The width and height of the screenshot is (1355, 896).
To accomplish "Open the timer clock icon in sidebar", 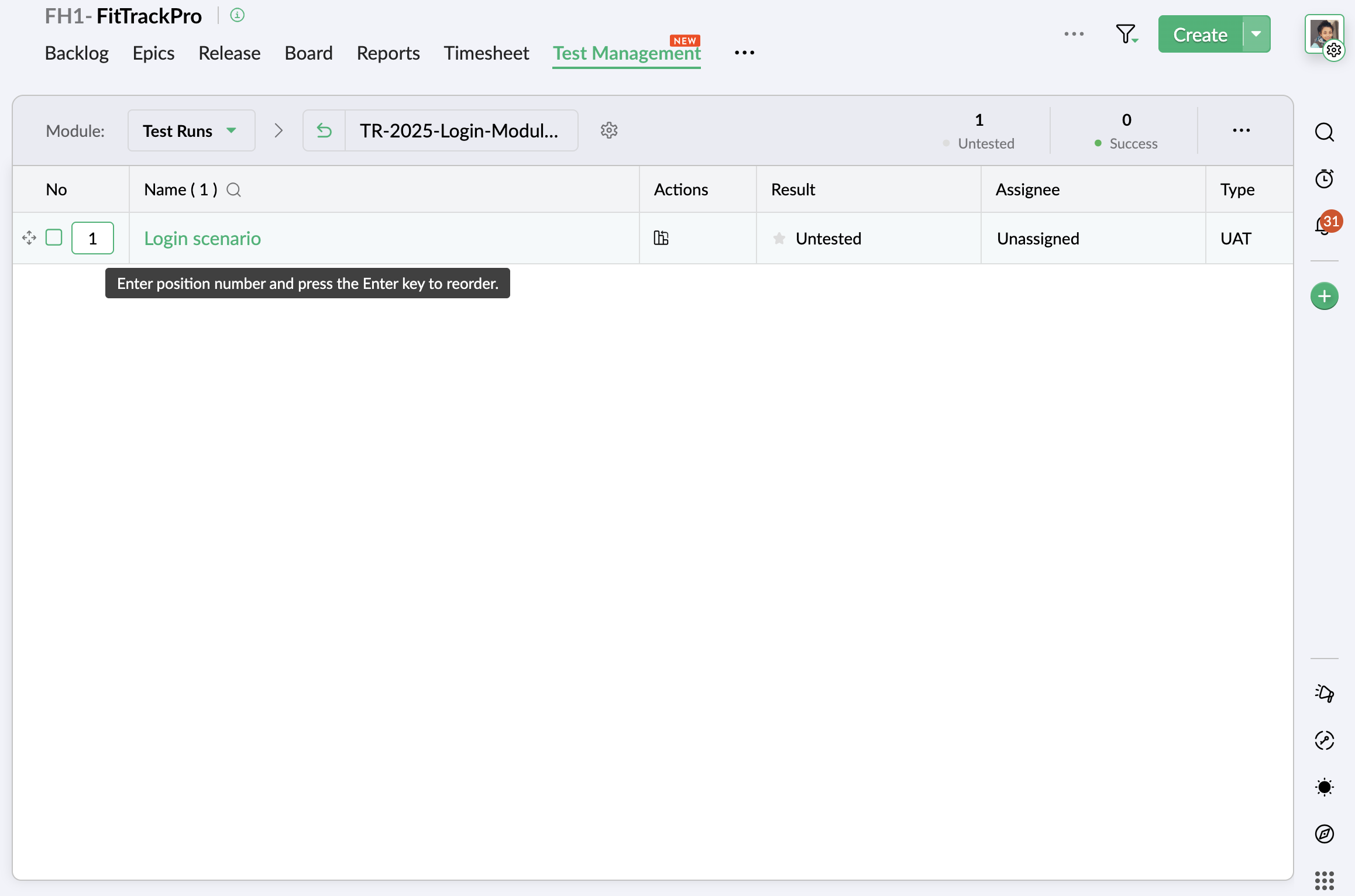I will point(1325,179).
